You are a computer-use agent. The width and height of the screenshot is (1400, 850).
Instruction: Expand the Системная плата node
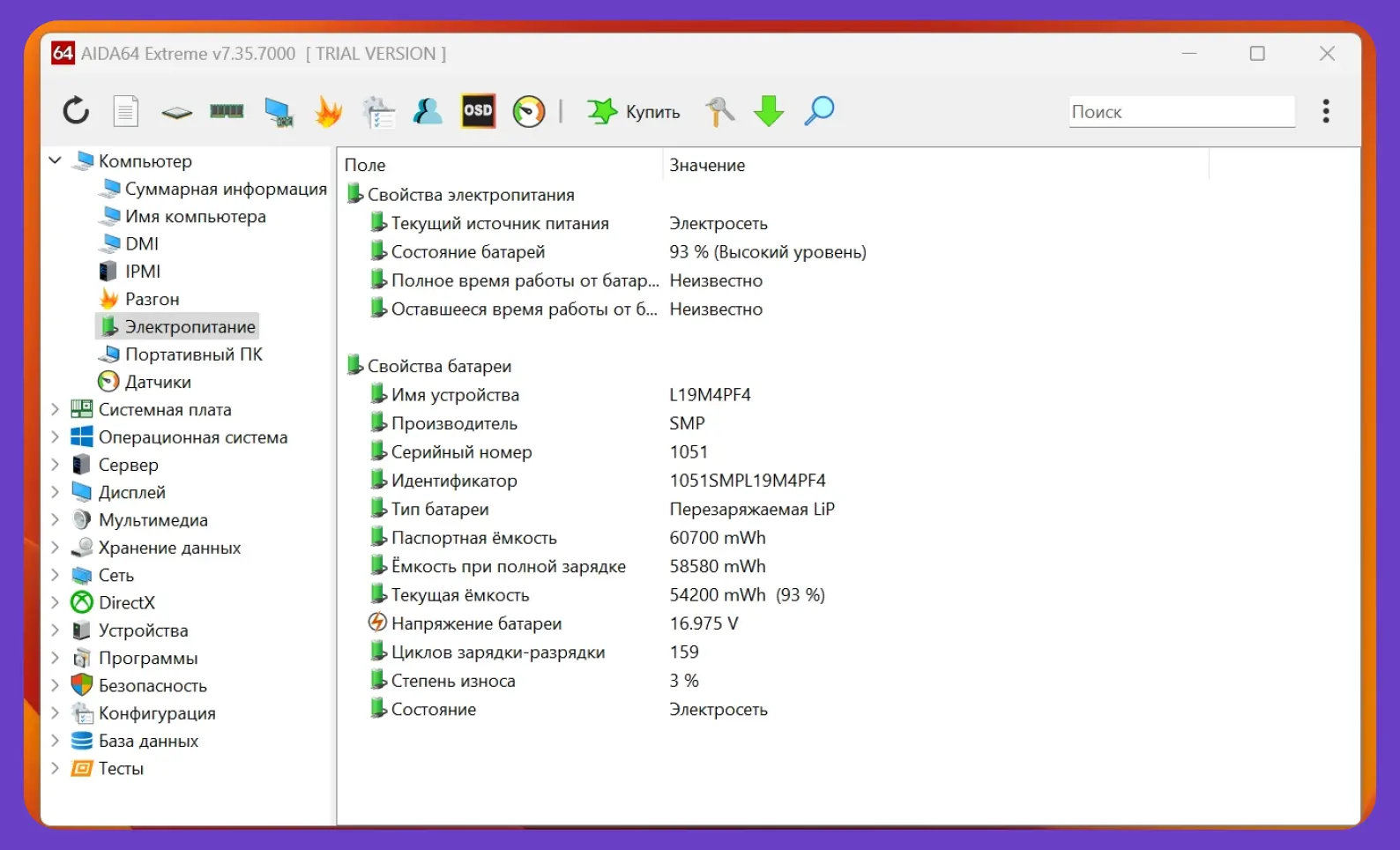(55, 409)
